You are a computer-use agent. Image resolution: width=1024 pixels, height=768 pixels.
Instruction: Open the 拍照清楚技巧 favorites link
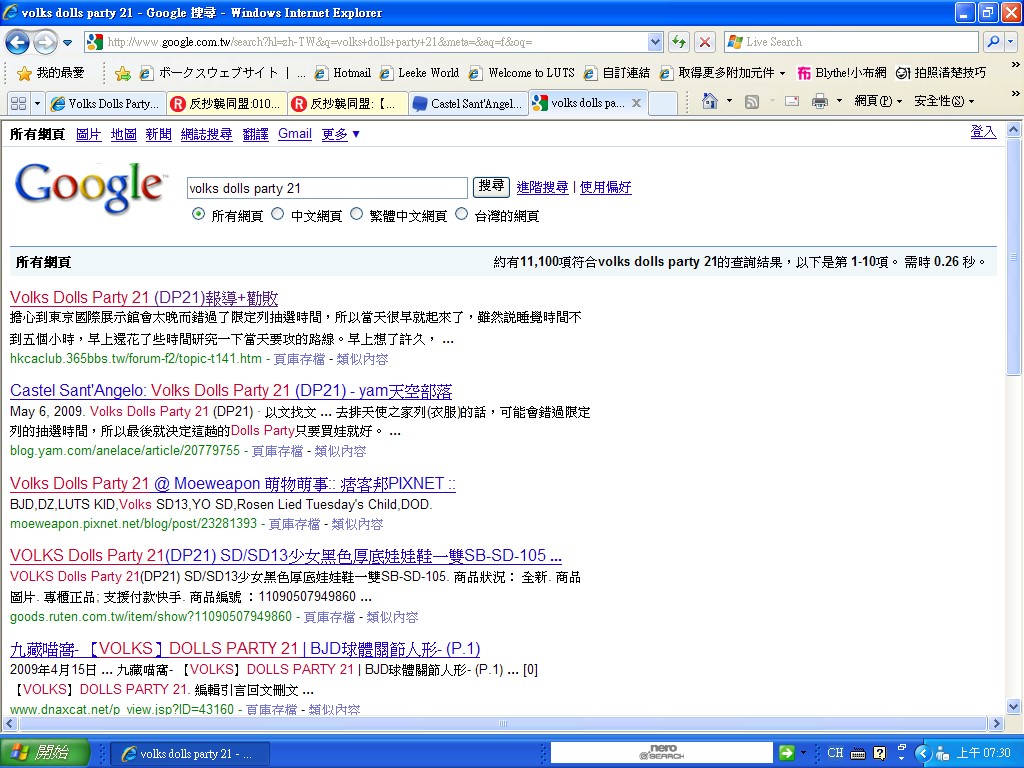click(x=940, y=73)
